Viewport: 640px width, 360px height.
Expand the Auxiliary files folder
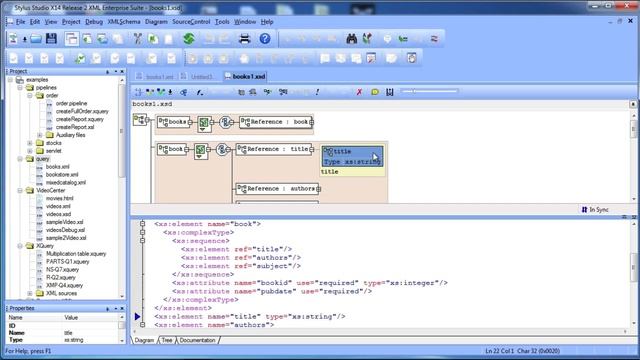click(x=40, y=135)
